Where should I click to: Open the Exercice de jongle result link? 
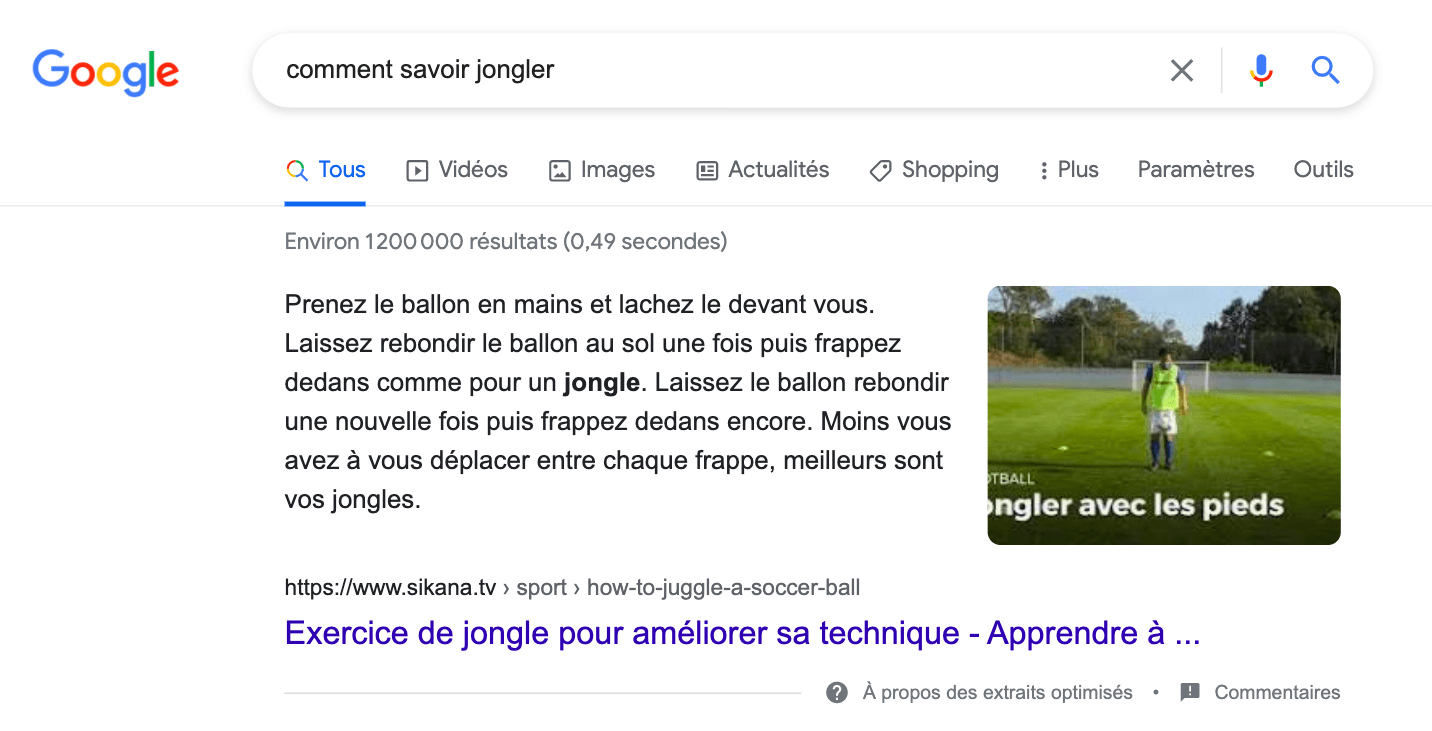tap(741, 633)
